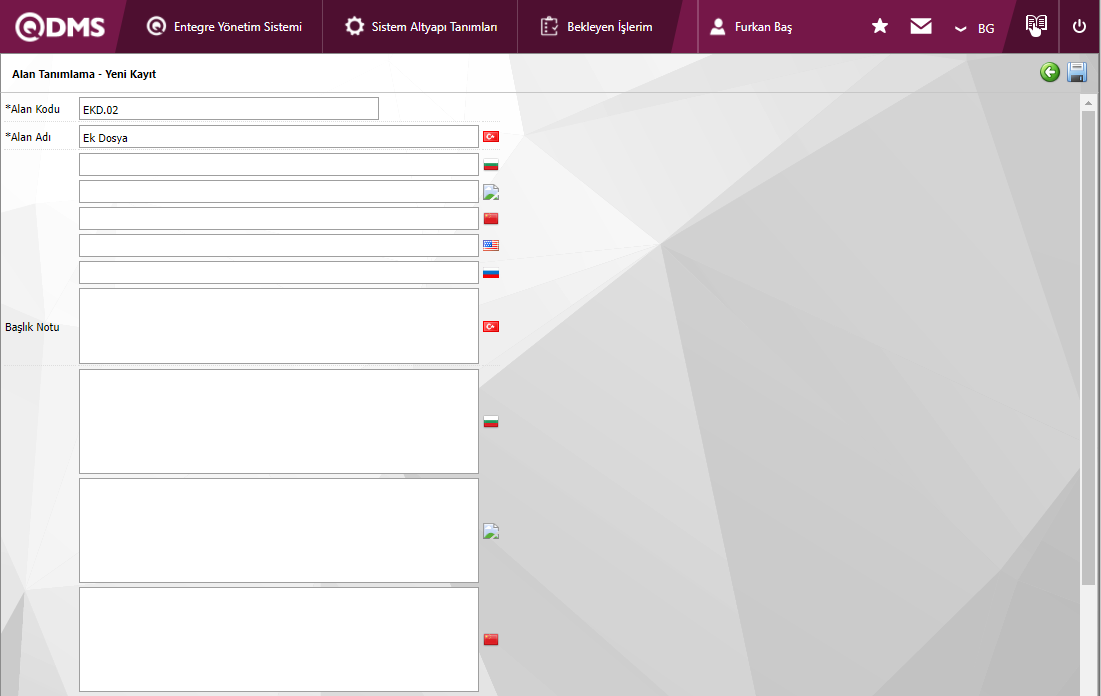Screen dimensions: 1101x696
Task: Click broken image icon beside large text area
Action: coord(491,531)
